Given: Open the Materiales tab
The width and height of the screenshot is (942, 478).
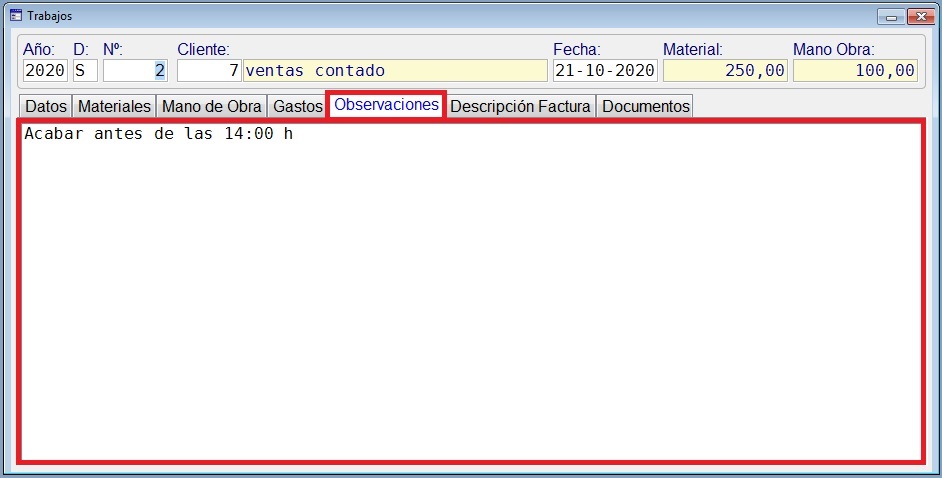Looking at the screenshot, I should coord(114,106).
